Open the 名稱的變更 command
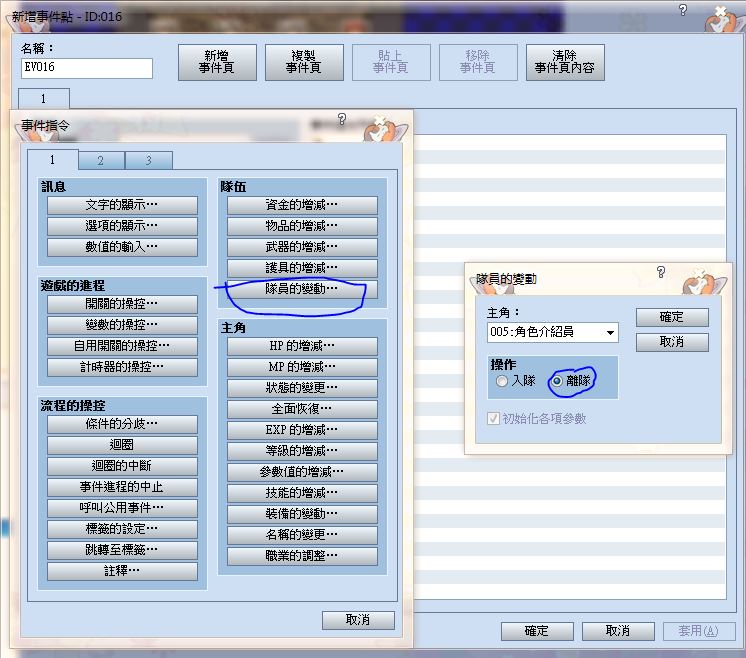 click(302, 535)
